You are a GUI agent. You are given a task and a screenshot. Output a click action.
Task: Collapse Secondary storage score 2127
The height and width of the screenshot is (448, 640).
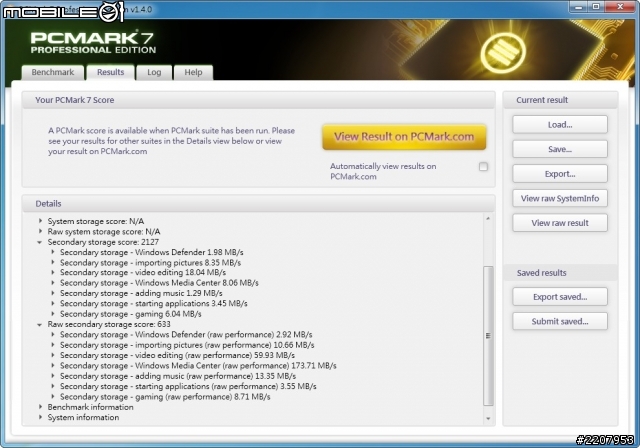(40, 242)
